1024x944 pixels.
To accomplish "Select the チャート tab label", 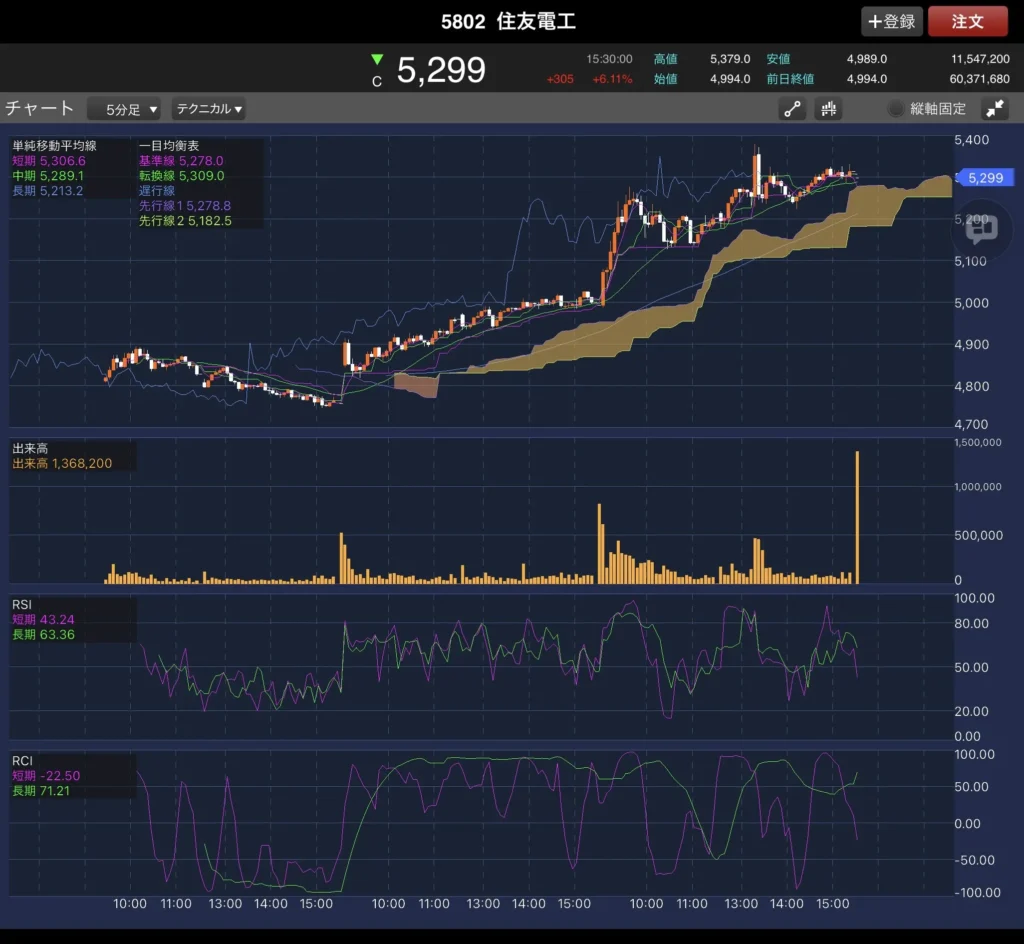I will 40,108.
